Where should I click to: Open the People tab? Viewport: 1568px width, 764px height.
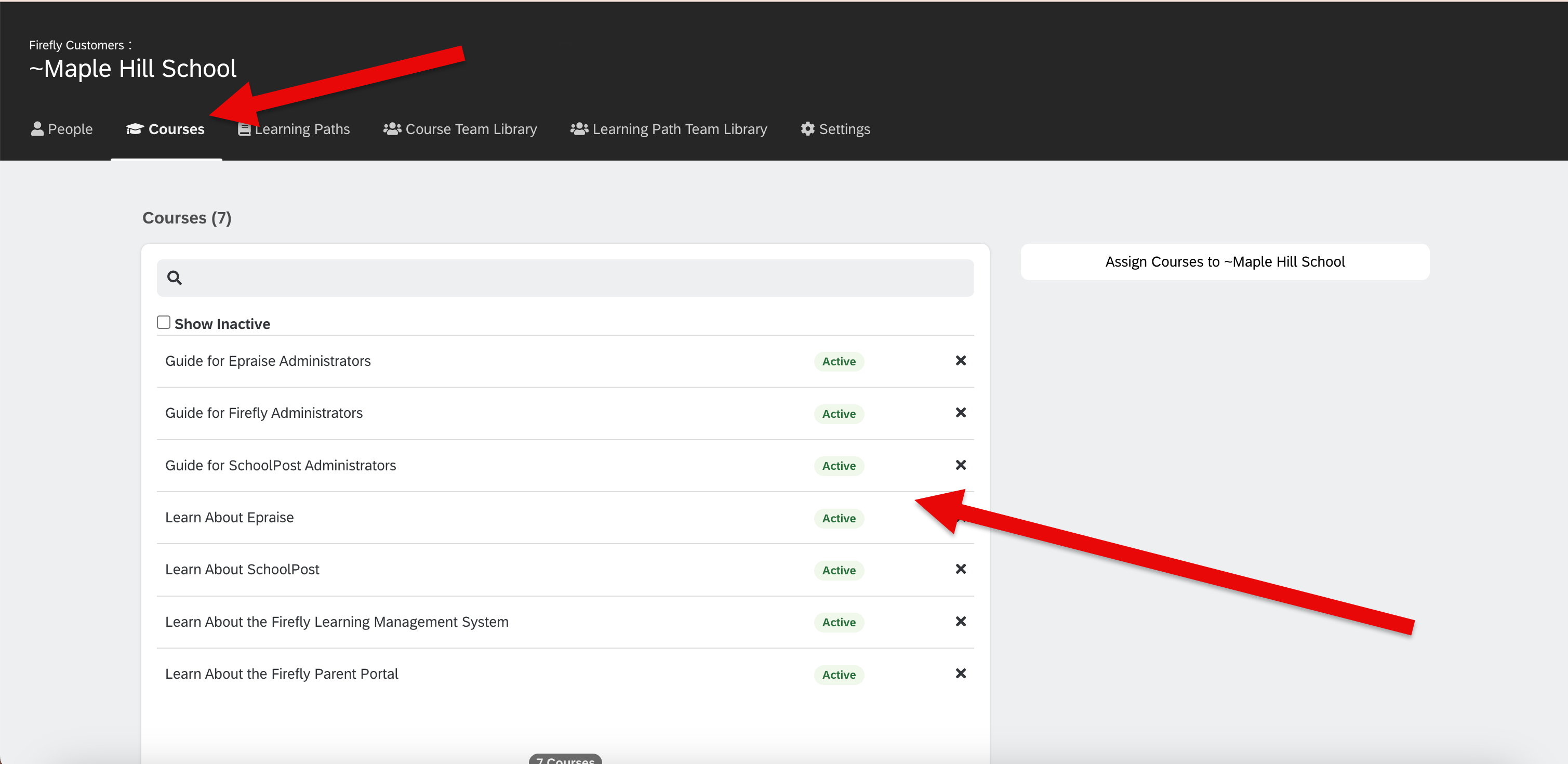[61, 129]
